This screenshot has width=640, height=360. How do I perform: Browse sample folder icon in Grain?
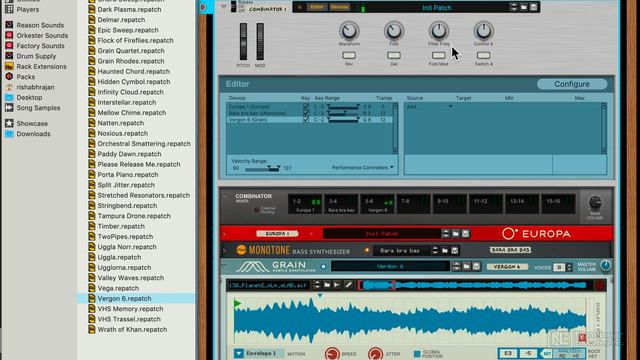click(x=327, y=285)
